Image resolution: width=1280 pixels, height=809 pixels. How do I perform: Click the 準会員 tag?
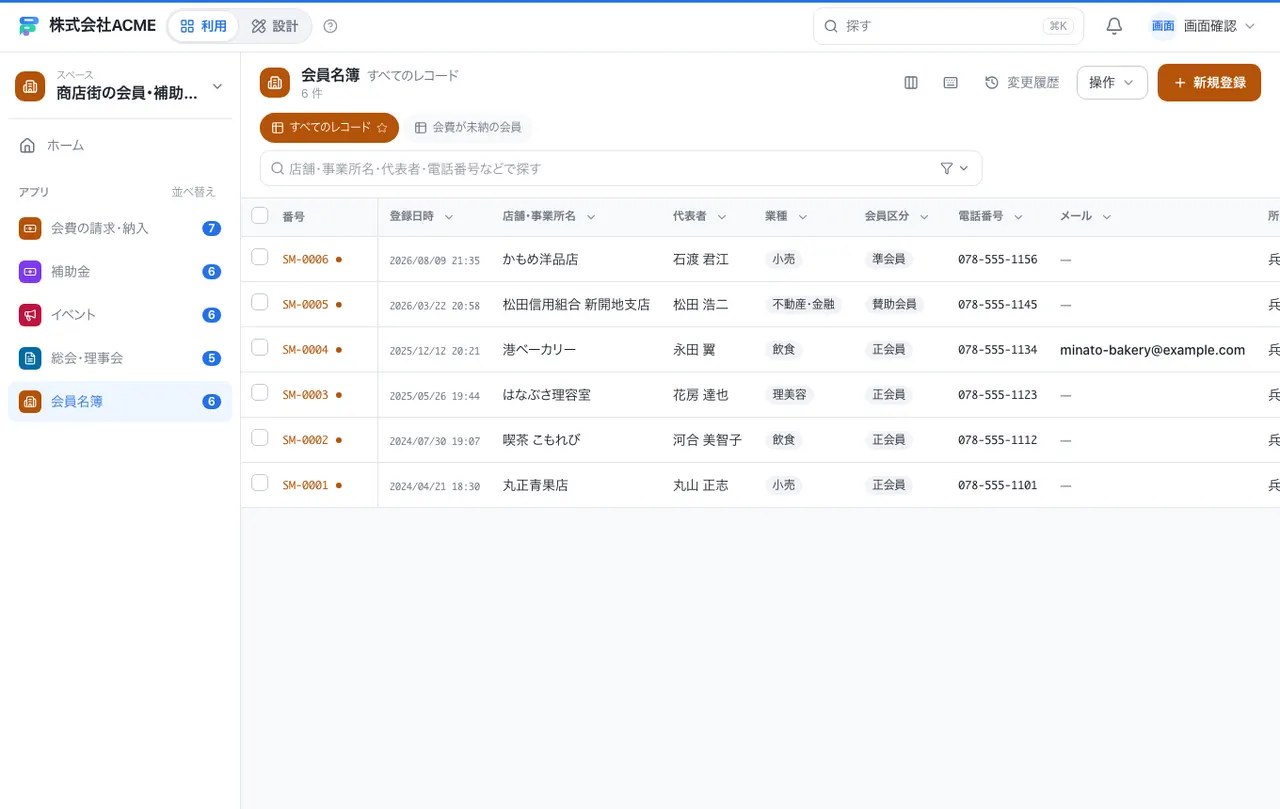889,259
